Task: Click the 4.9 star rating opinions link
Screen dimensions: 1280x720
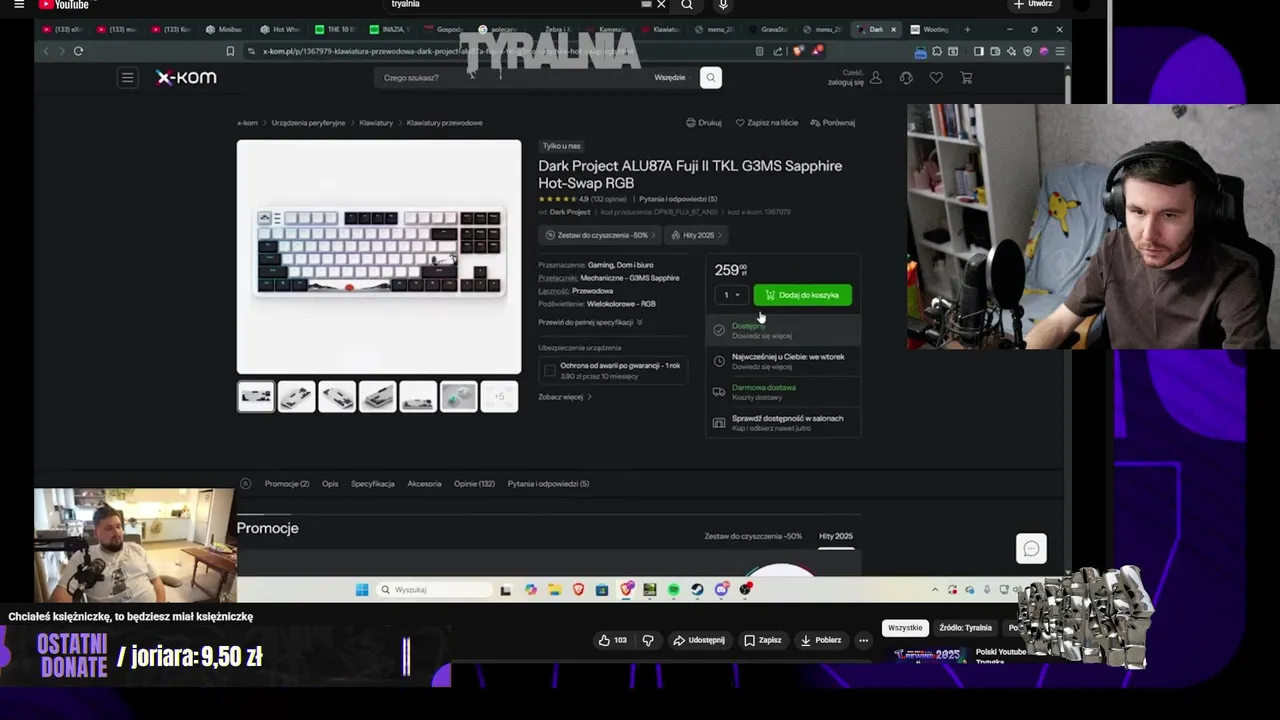Action: [582, 199]
